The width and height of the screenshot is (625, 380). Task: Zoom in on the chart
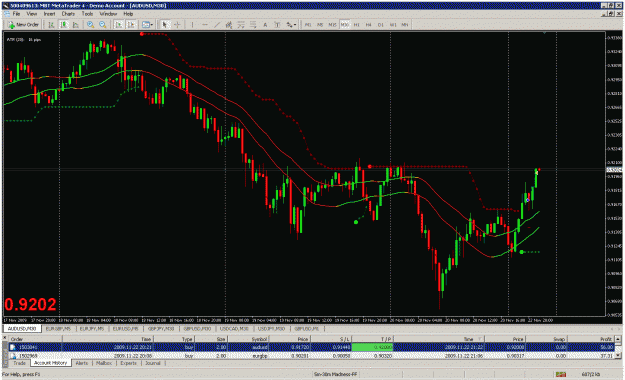[x=90, y=25]
